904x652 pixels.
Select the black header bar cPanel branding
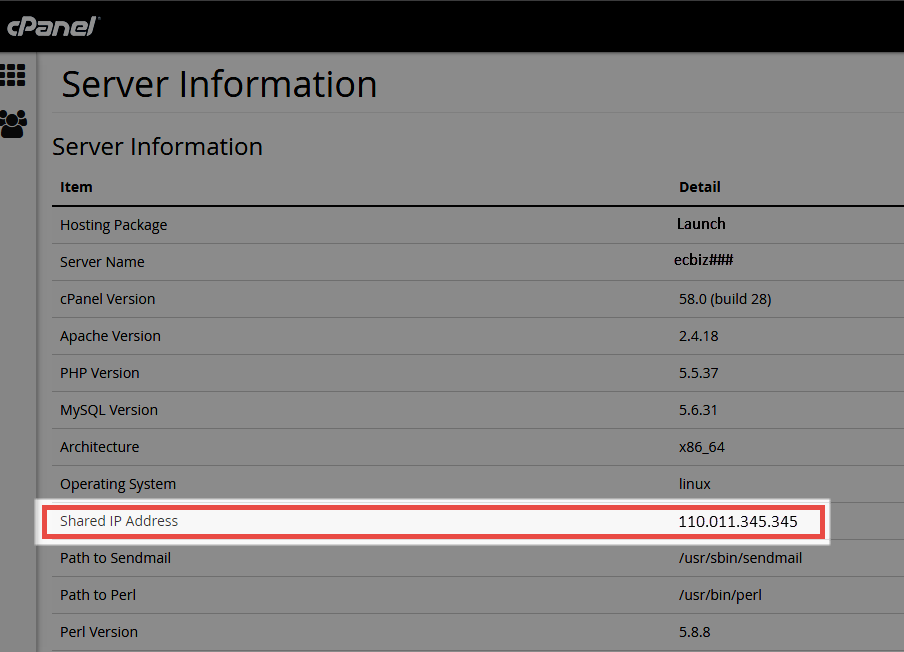pyautogui.click(x=52, y=27)
